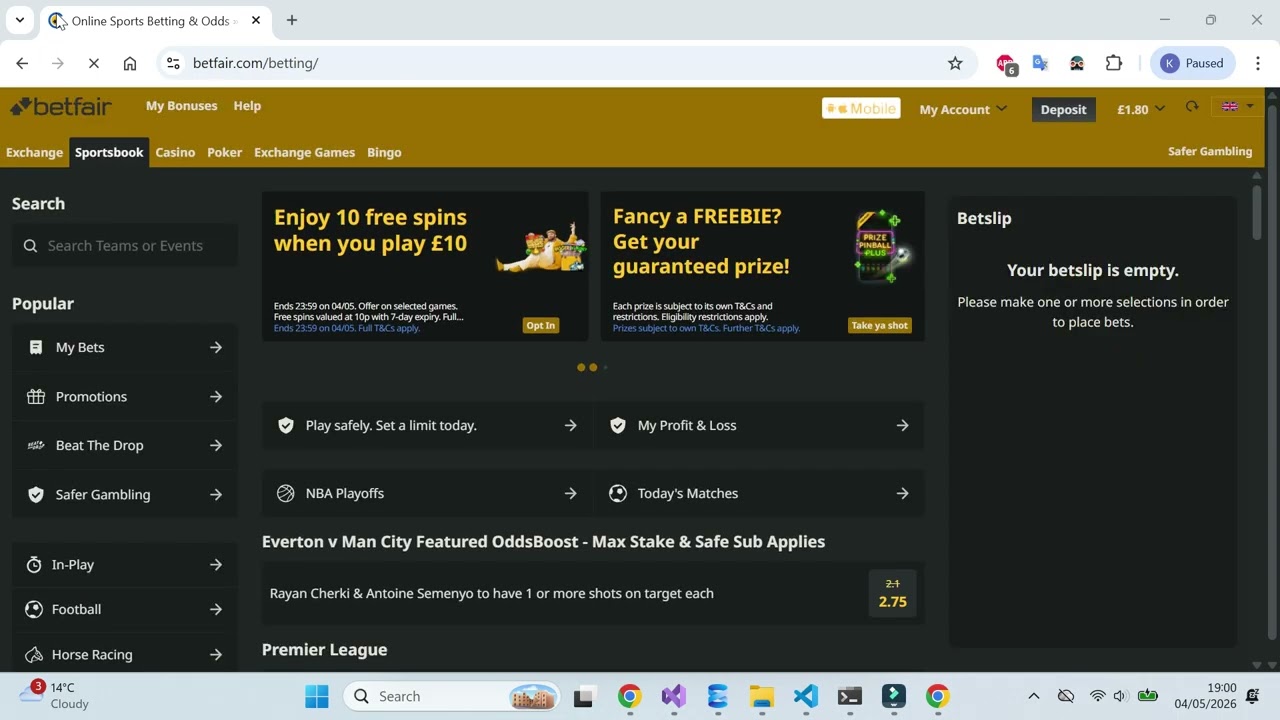Click the Take ya shot button
1280x720 pixels.
pos(880,325)
